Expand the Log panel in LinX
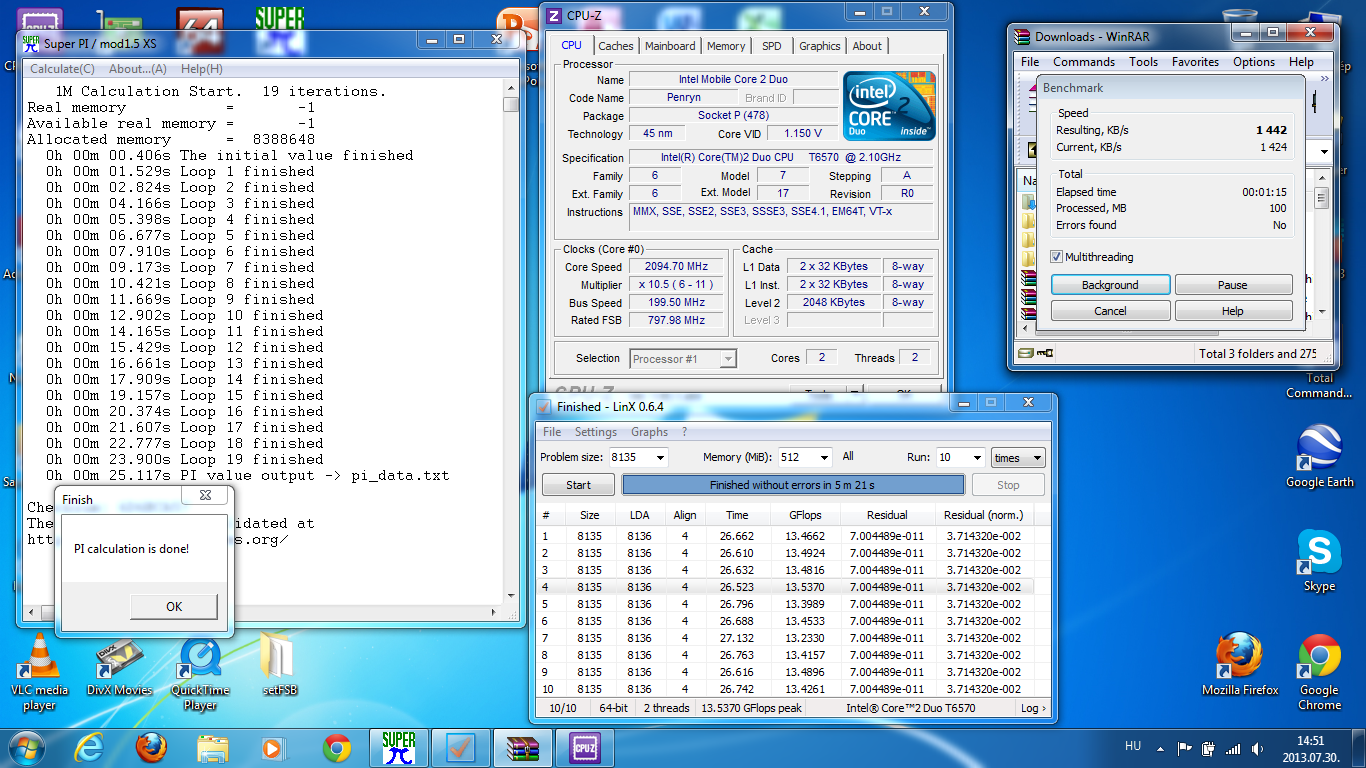 [1034, 708]
